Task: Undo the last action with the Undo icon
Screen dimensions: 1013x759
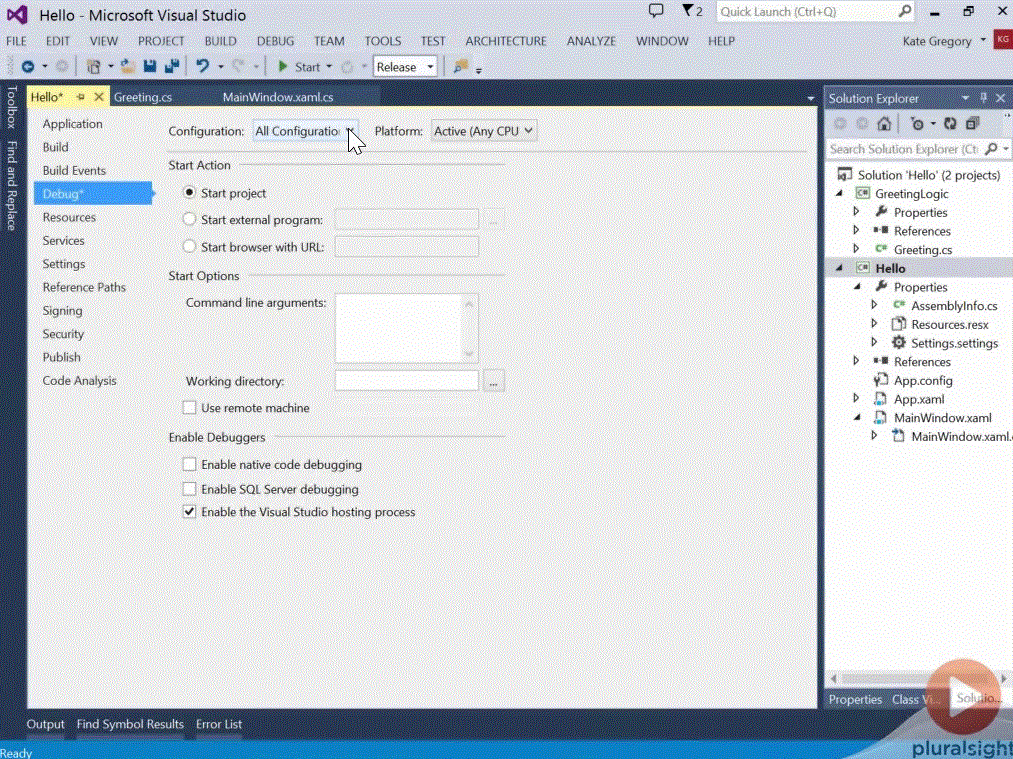Action: point(203,67)
